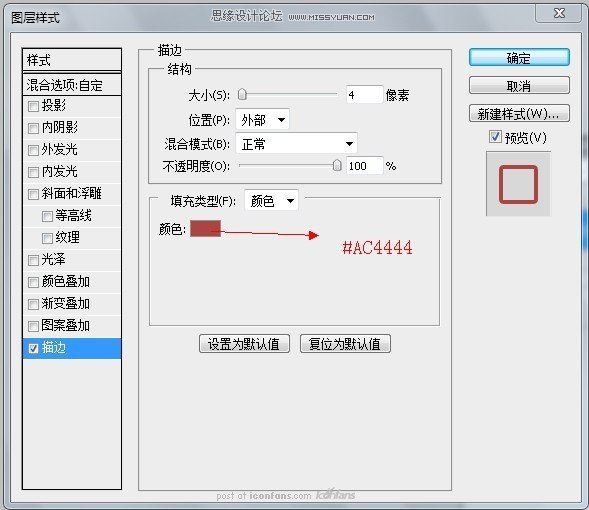Open the 斜面和浮雕 settings row

[x=72, y=194]
